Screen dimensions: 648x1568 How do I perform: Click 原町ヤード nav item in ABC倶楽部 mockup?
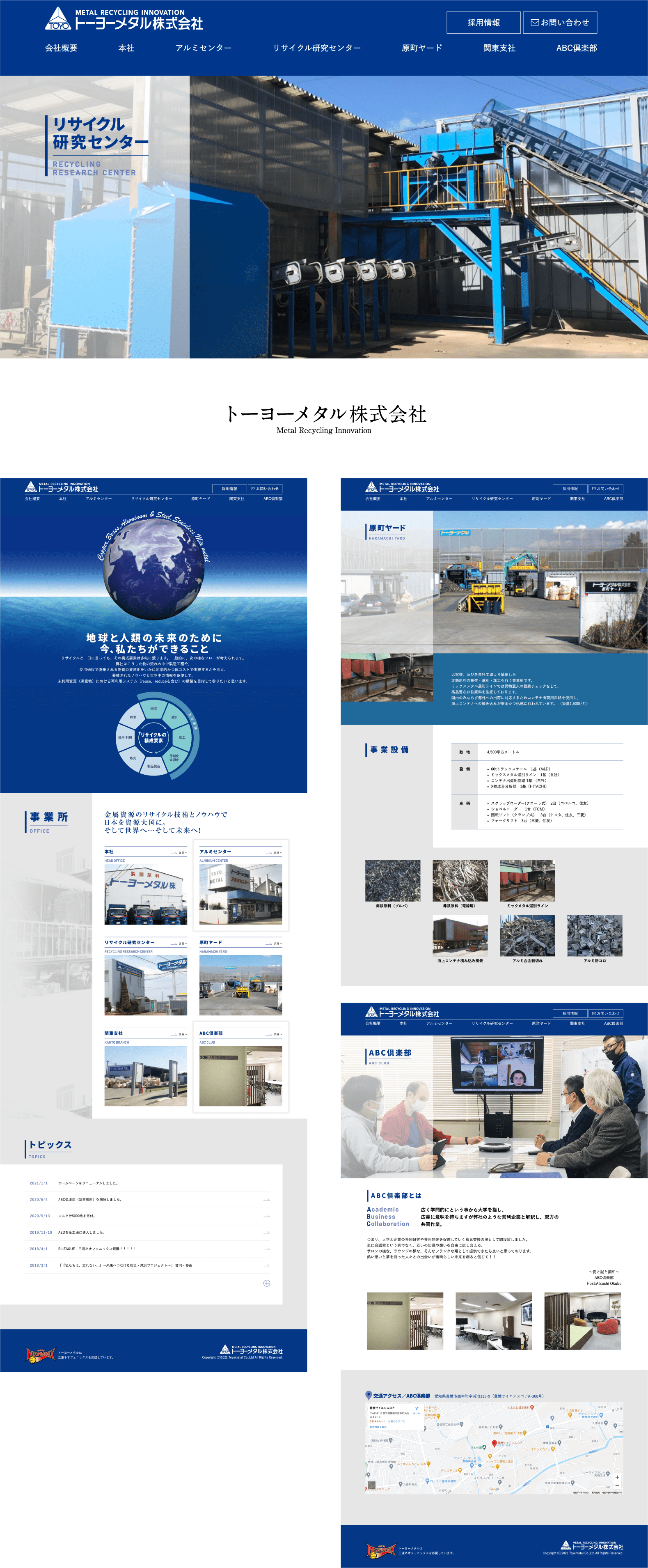[541, 1023]
